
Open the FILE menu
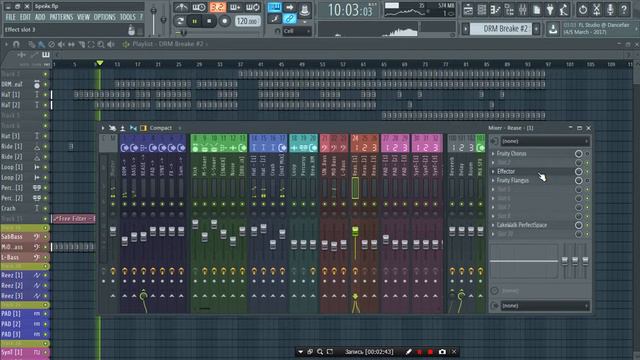tap(10, 17)
